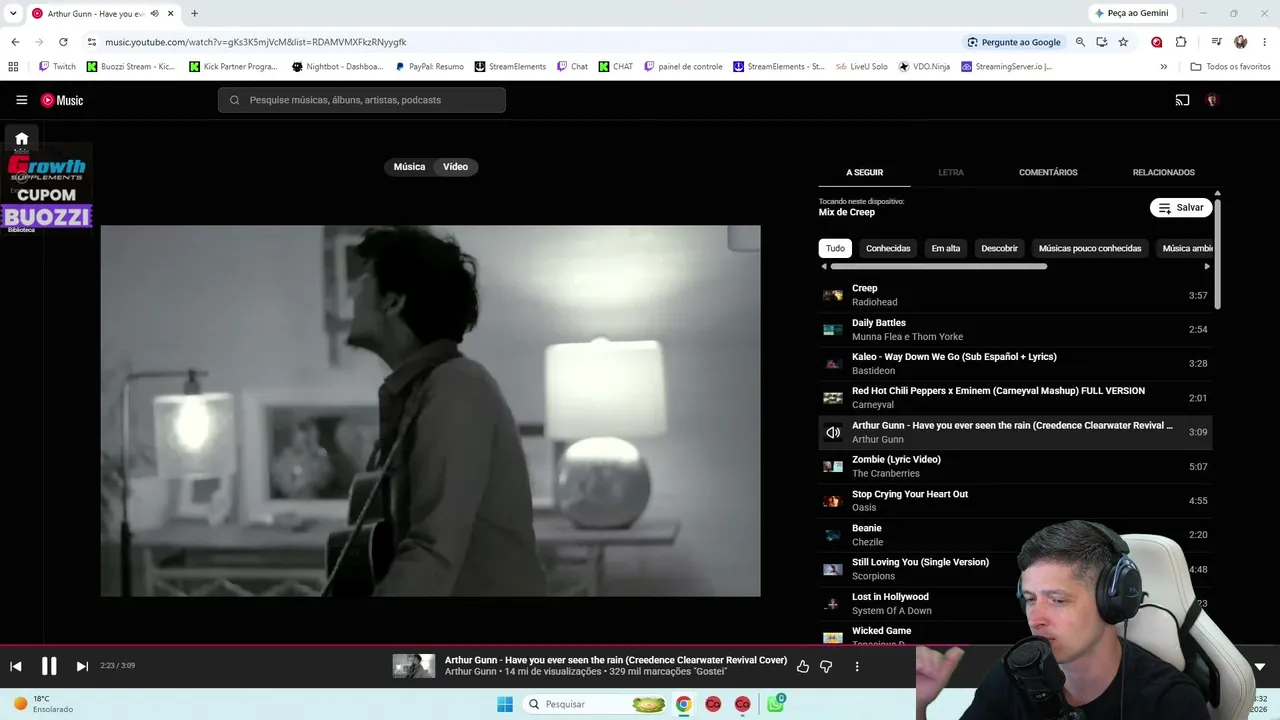Open more options for current song

pos(857,666)
